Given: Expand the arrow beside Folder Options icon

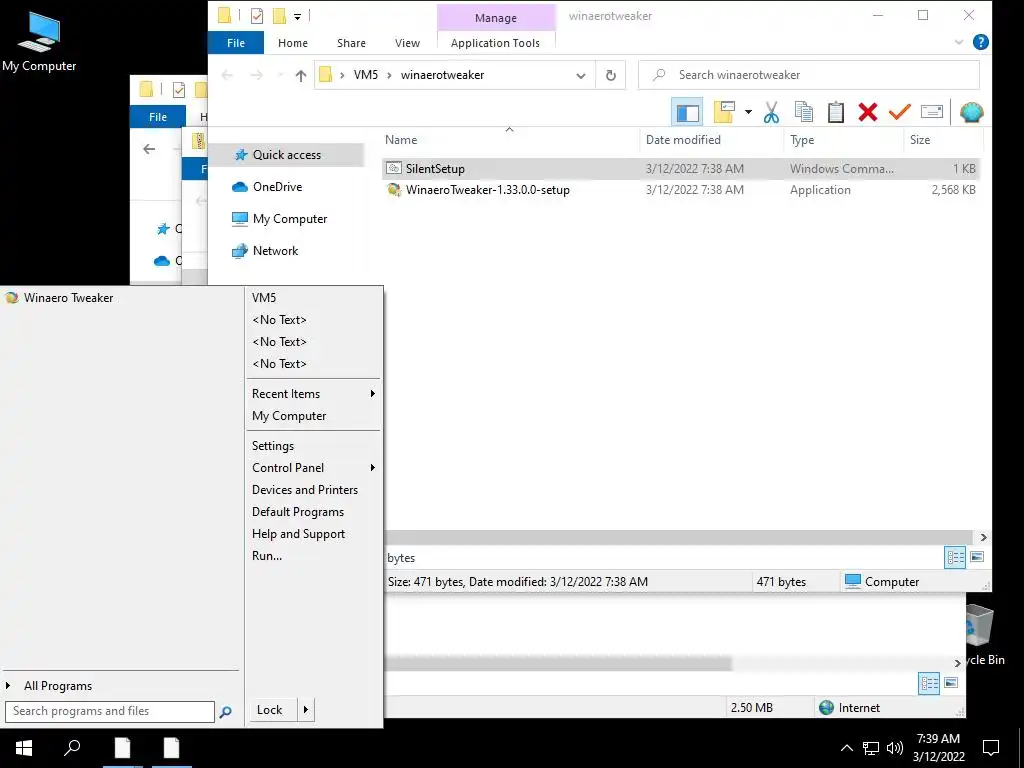Looking at the screenshot, I should pos(748,112).
